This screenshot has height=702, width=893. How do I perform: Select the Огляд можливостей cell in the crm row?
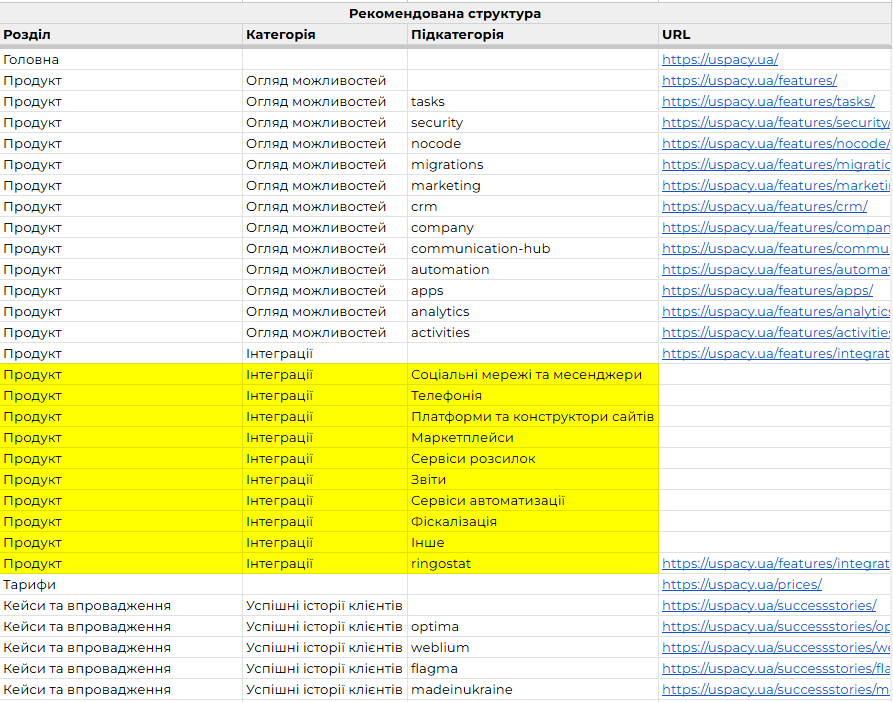click(325, 207)
